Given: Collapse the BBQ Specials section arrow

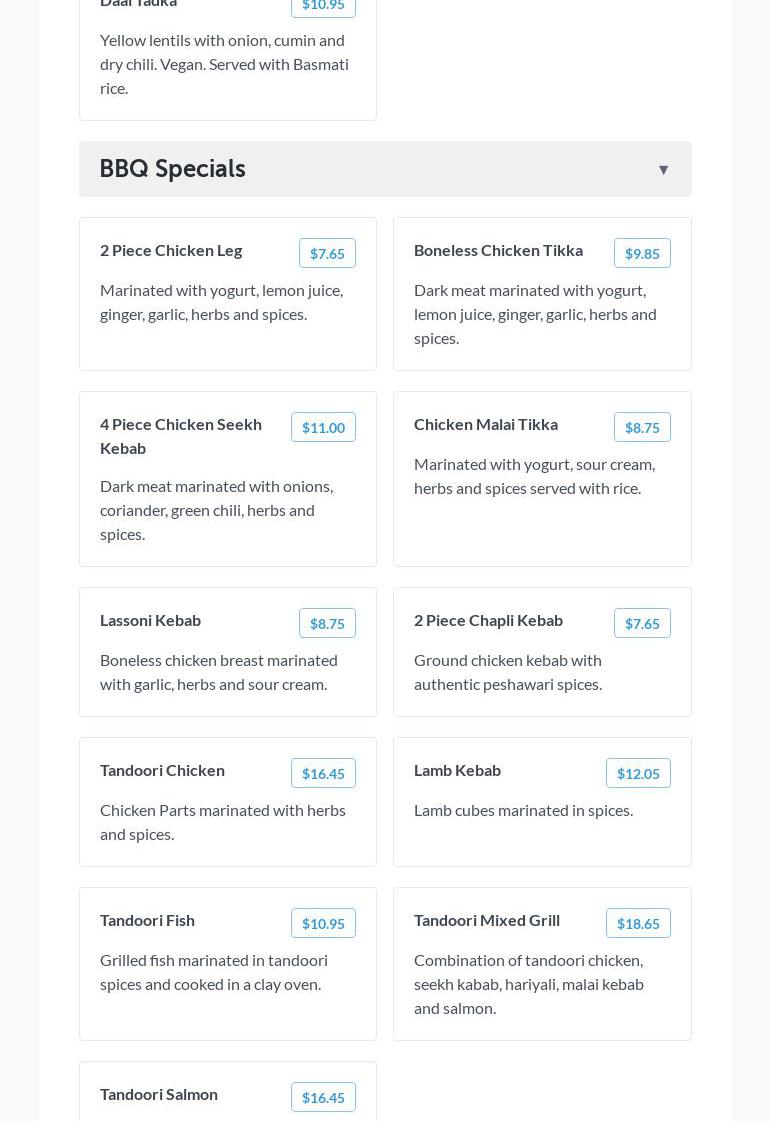Looking at the screenshot, I should [663, 170].
